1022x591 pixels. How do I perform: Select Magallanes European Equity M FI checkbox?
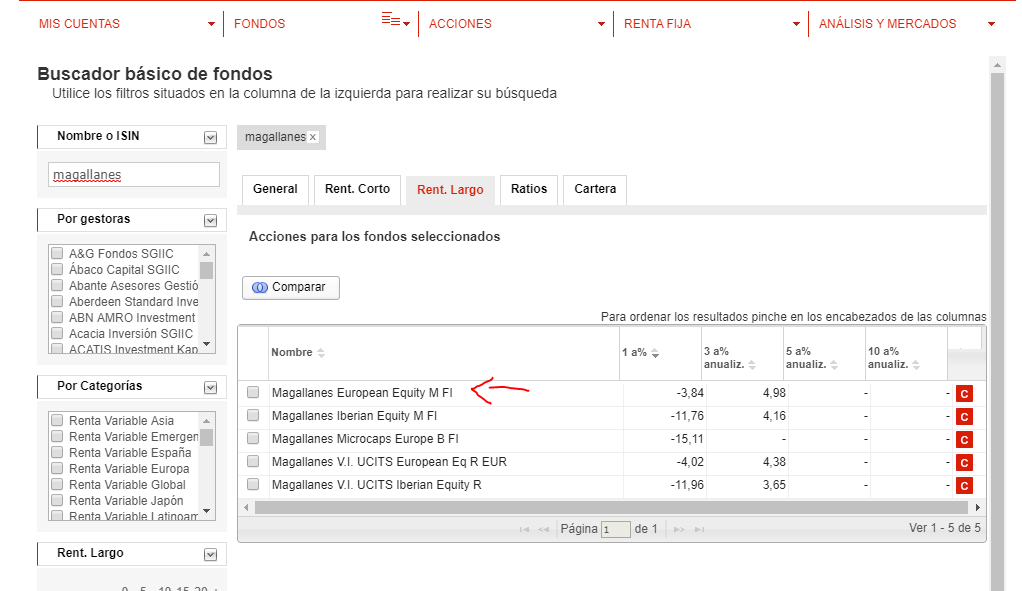[253, 392]
